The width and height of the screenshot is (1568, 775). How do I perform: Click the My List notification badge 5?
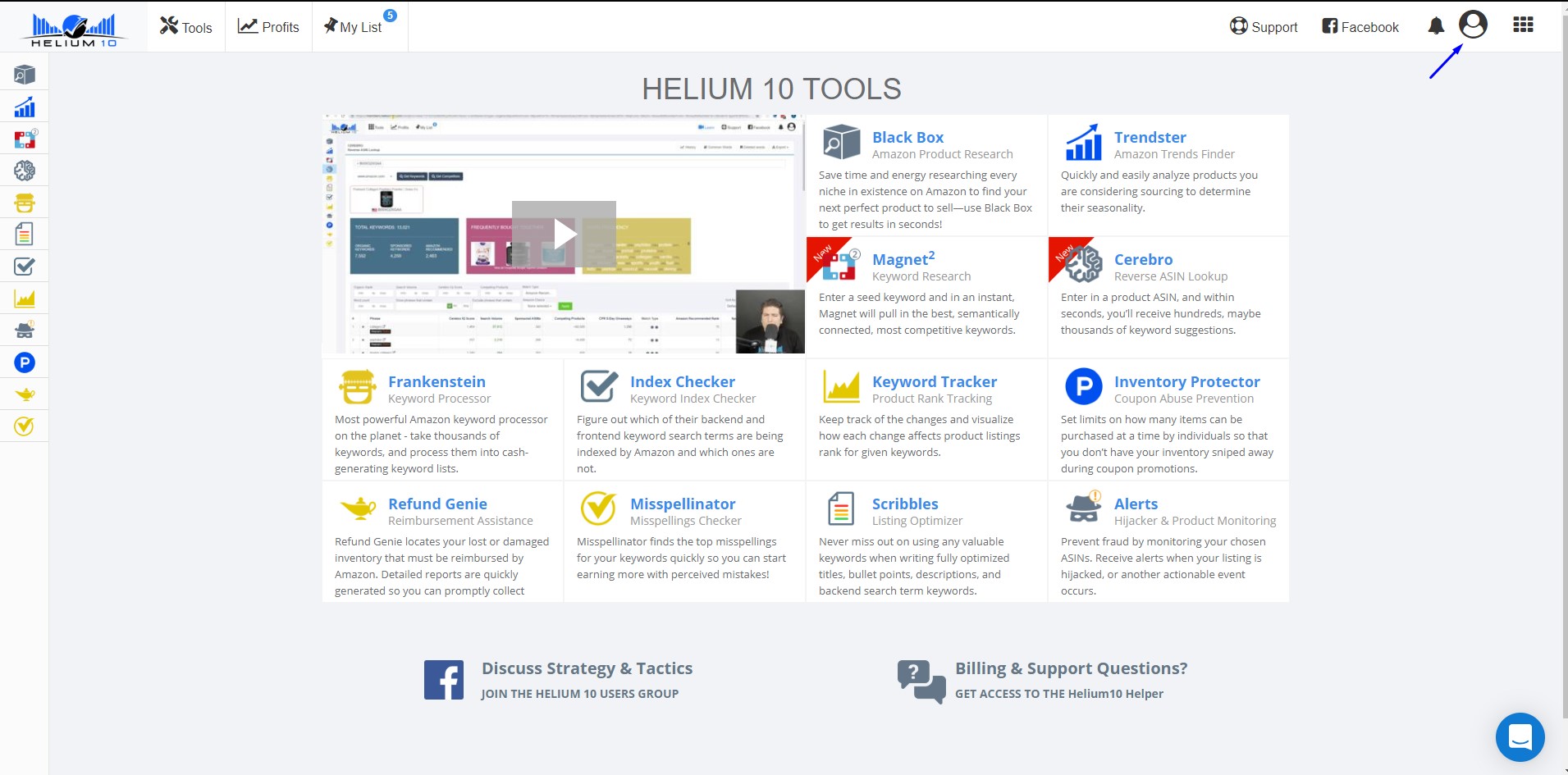click(x=391, y=16)
